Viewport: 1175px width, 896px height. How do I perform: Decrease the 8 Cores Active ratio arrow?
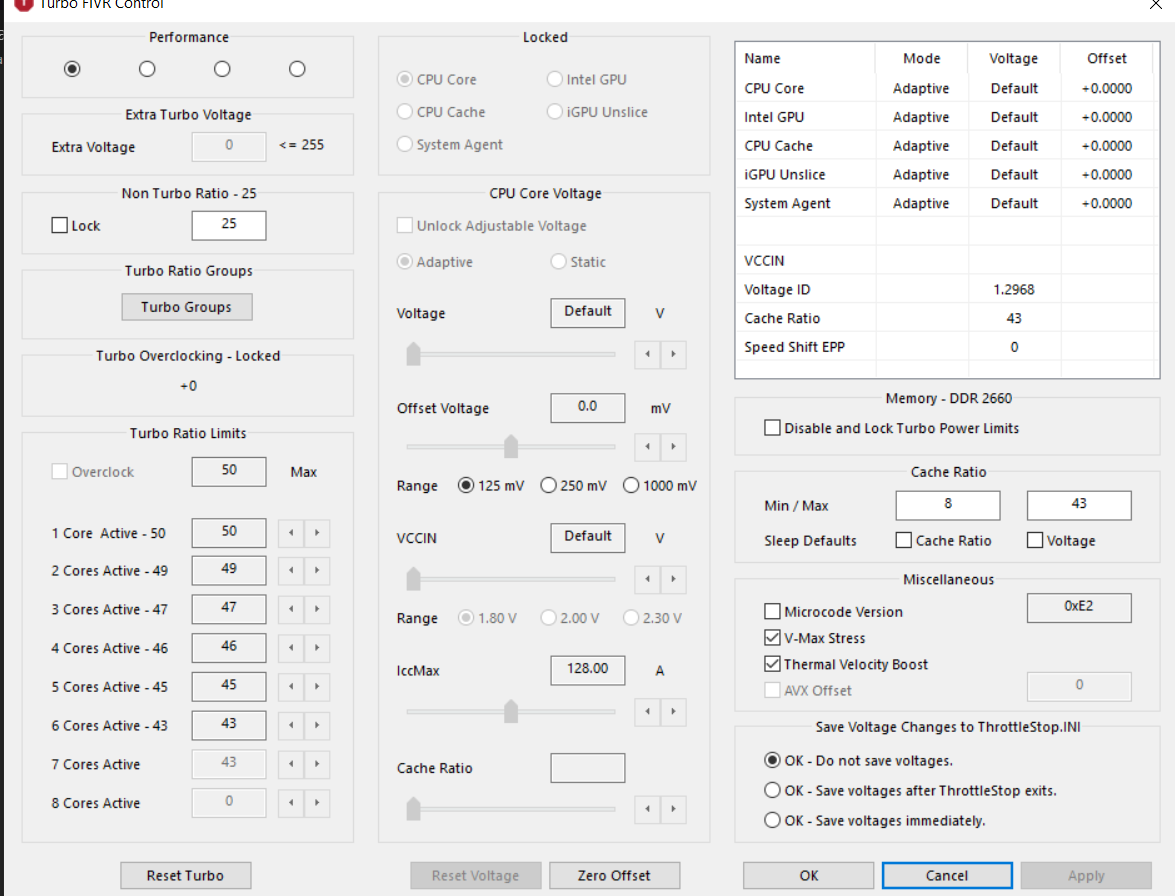[291, 802]
